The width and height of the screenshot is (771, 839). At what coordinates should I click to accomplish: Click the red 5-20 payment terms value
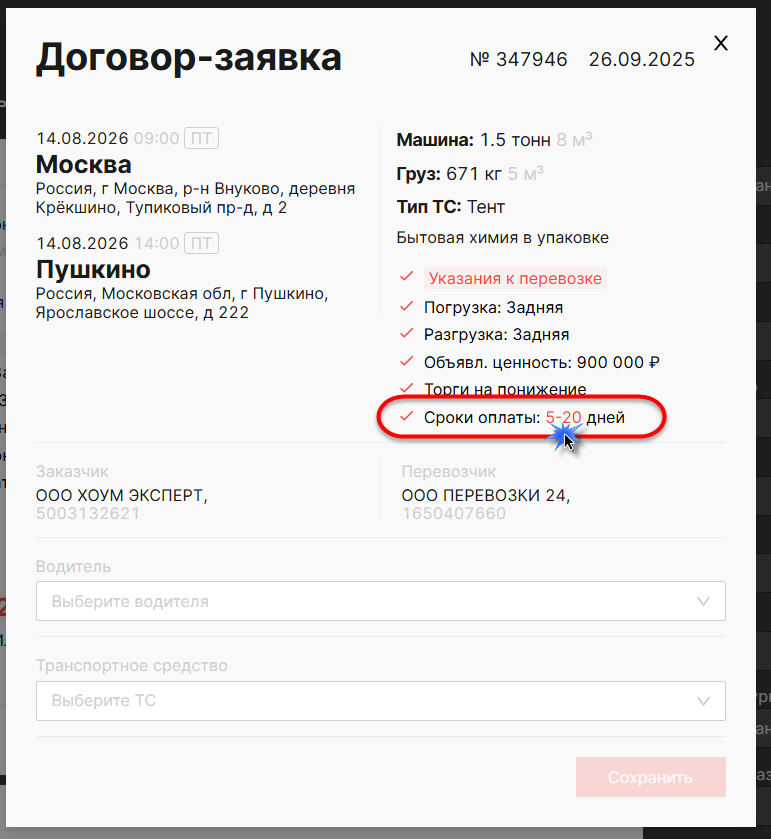[563, 417]
